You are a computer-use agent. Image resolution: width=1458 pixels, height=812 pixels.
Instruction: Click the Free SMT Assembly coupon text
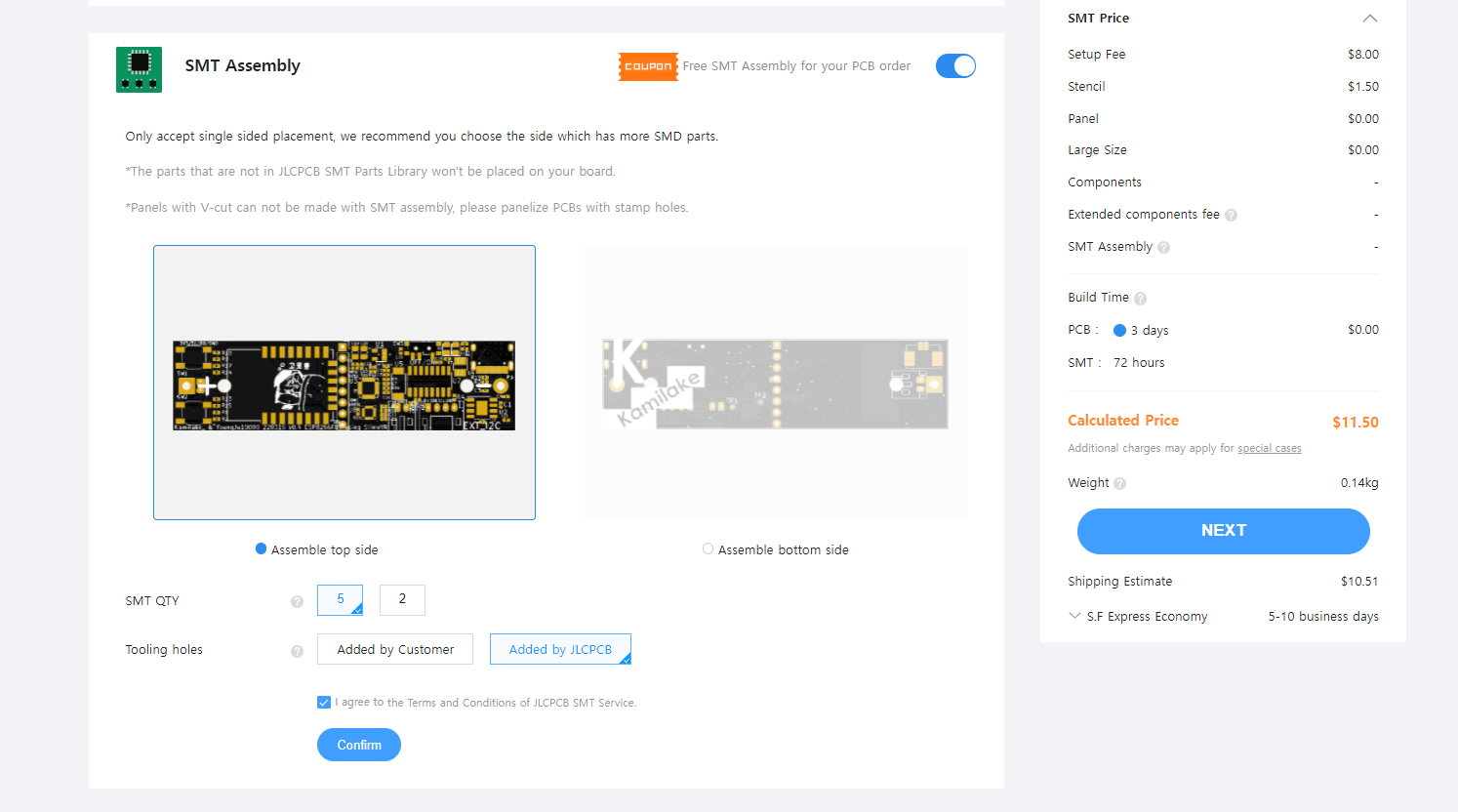(796, 66)
